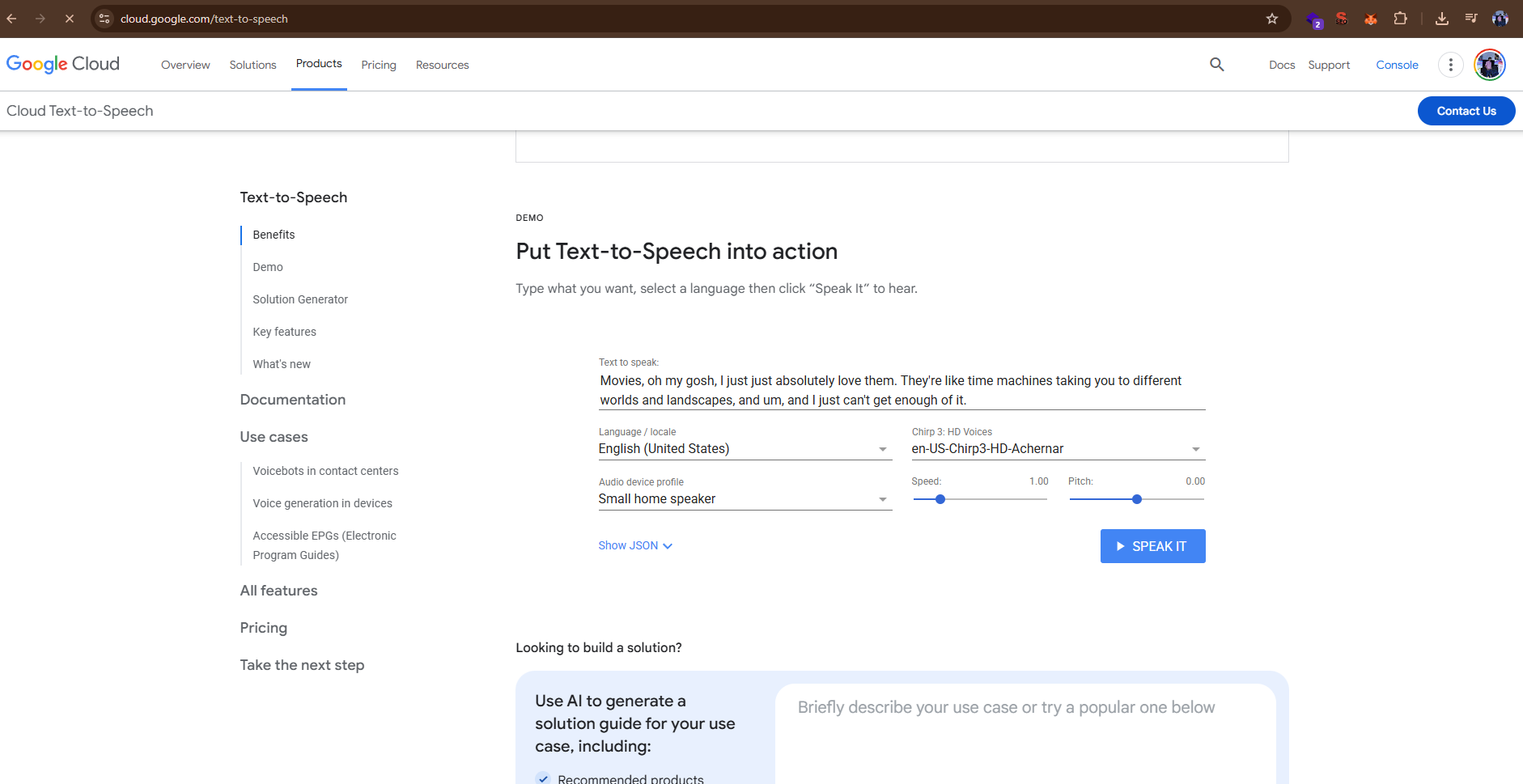Click the Contact Us button
Viewport: 1523px width, 784px height.
click(1466, 111)
